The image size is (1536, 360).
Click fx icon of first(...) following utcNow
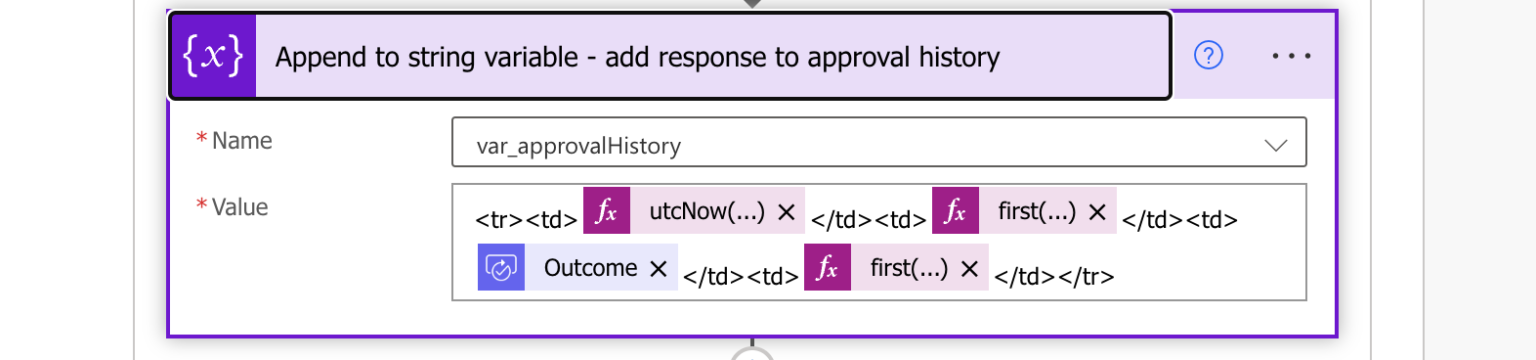point(956,212)
